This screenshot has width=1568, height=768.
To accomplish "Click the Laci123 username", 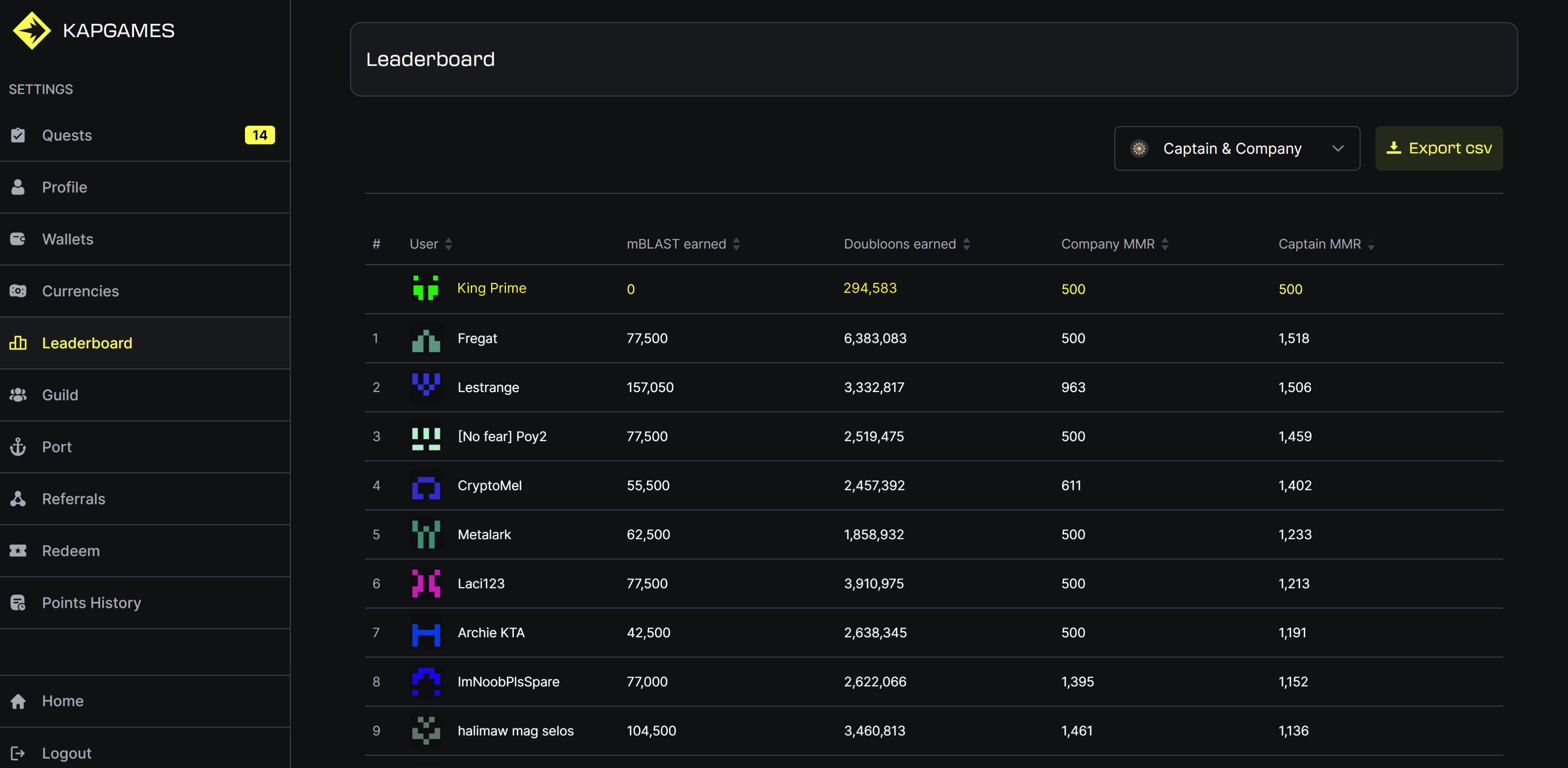I will point(481,584).
